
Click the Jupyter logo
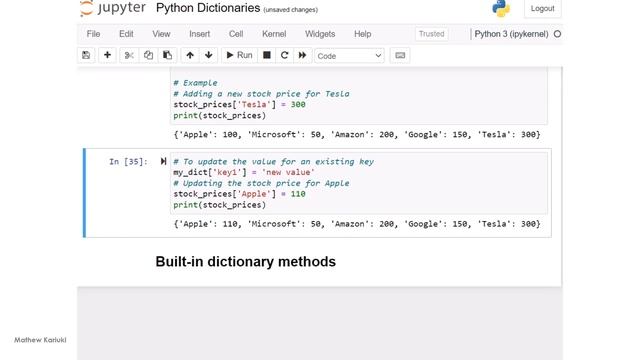point(113,8)
